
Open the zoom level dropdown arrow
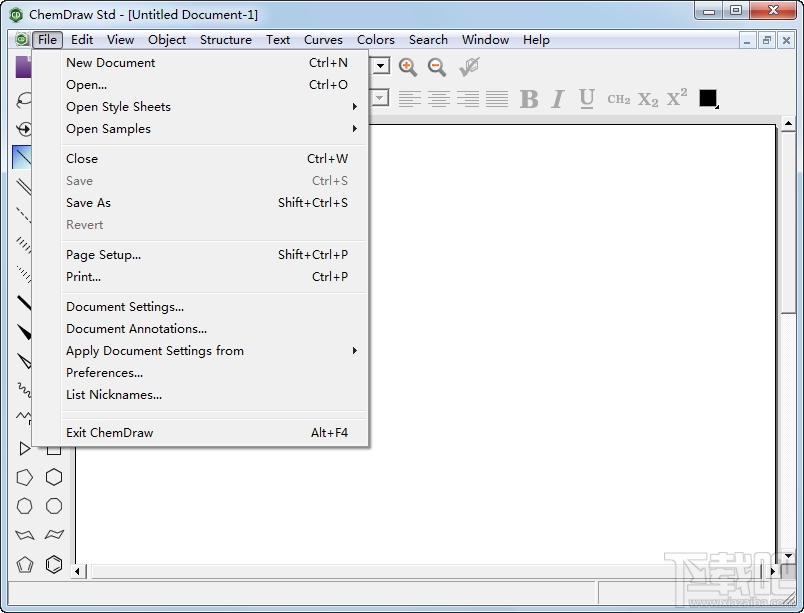380,66
